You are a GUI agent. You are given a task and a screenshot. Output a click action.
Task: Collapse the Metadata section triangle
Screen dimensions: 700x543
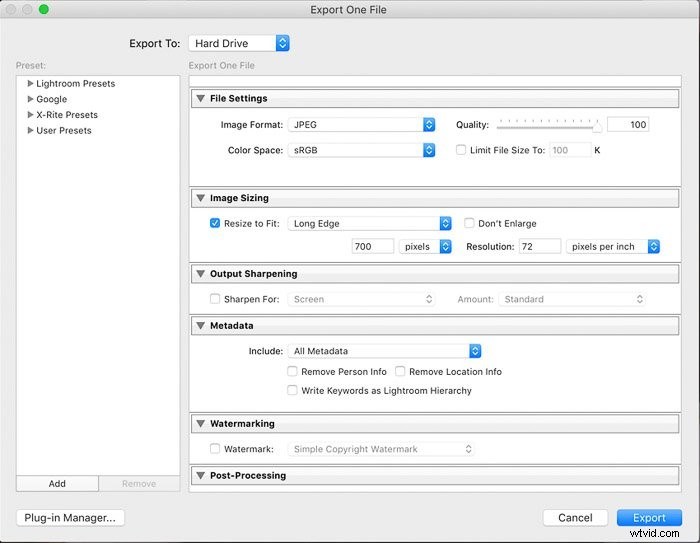(200, 326)
